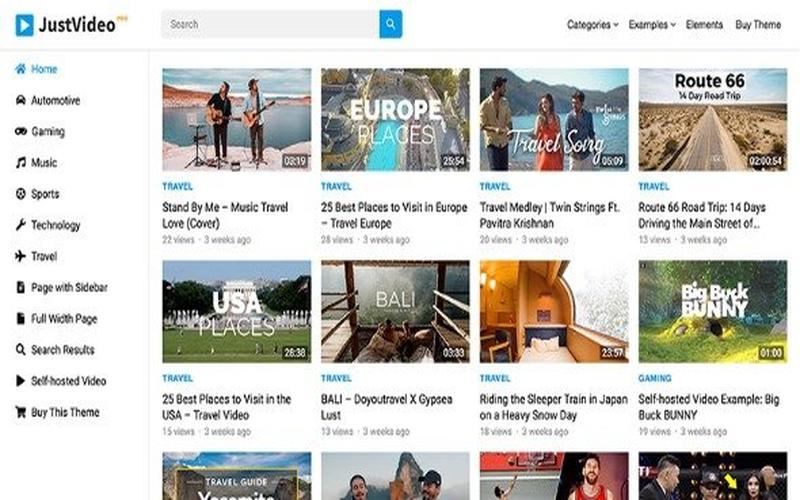Expand the Categories dropdown menu
This screenshot has width=800, height=500.
pyautogui.click(x=592, y=24)
